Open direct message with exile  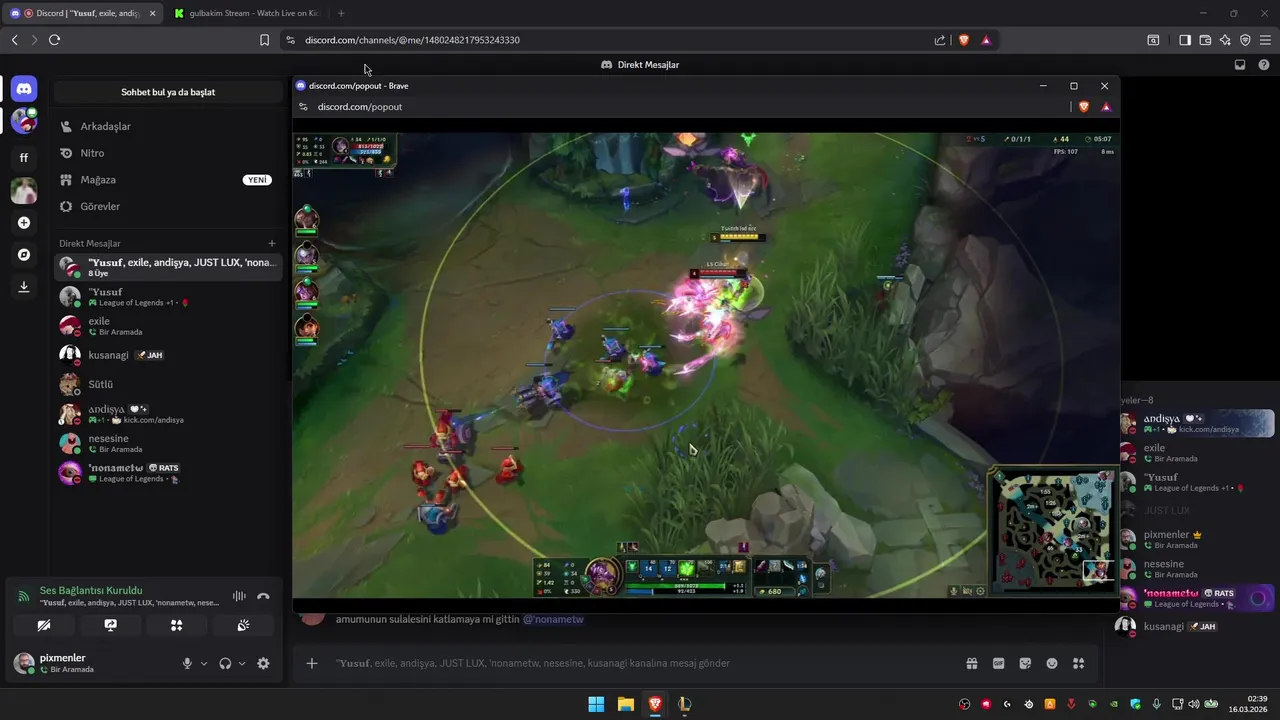[x=167, y=326]
